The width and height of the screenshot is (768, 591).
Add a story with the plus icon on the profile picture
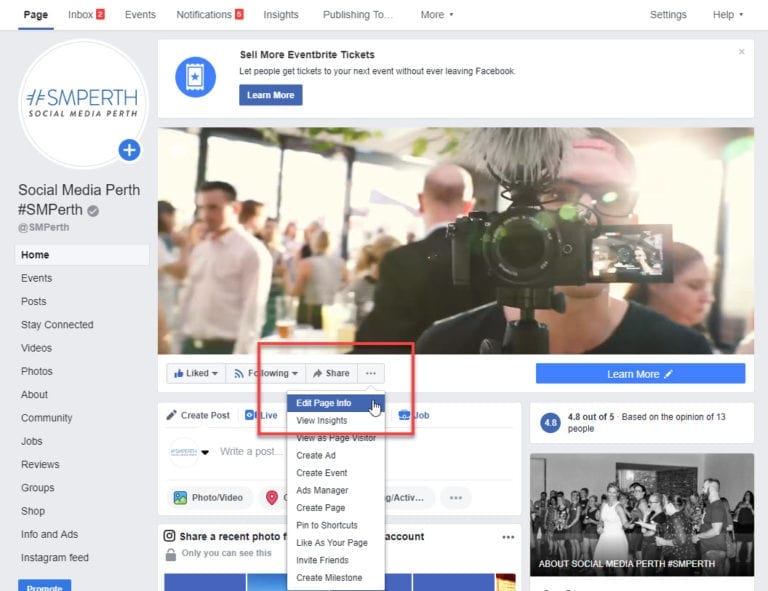coord(129,150)
